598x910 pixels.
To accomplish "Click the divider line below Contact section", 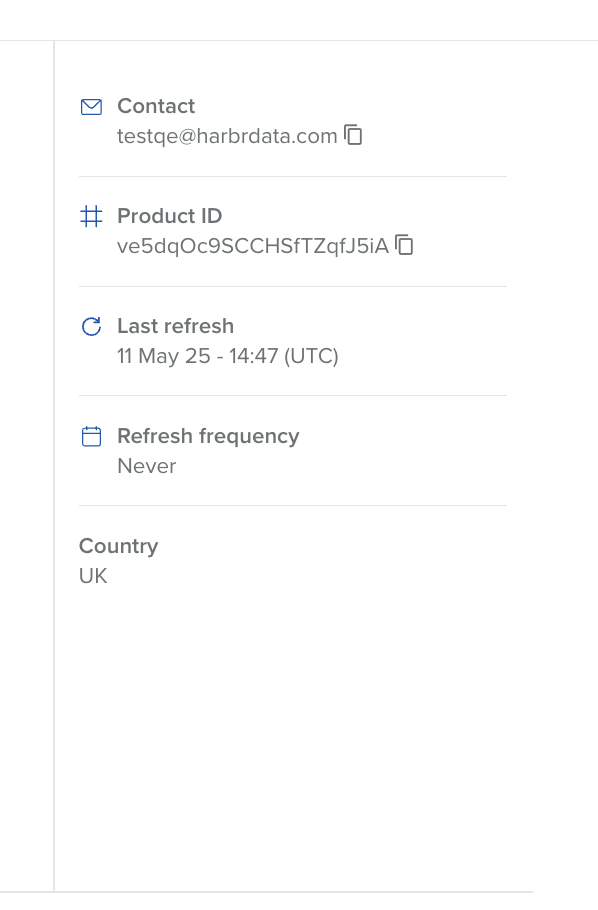I will tap(293, 176).
